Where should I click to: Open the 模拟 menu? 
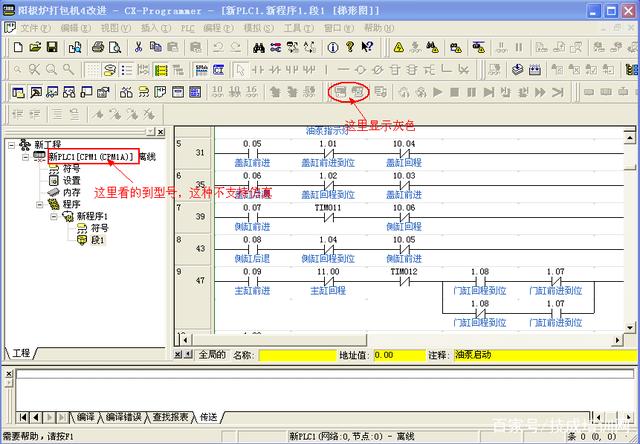pos(258,28)
